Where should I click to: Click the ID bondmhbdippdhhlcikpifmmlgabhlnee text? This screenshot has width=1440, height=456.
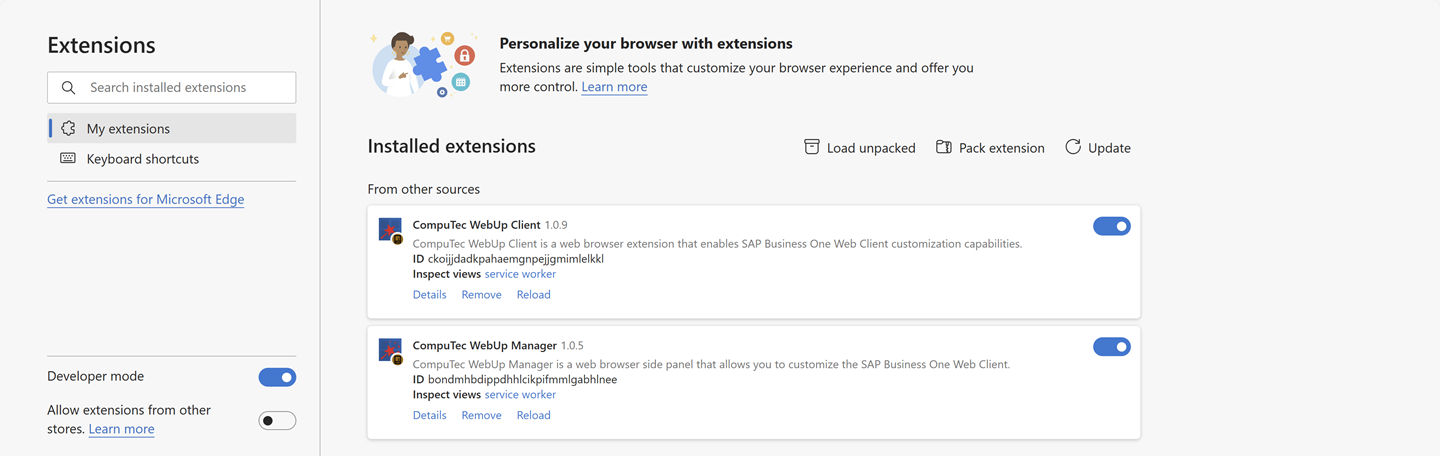(515, 380)
